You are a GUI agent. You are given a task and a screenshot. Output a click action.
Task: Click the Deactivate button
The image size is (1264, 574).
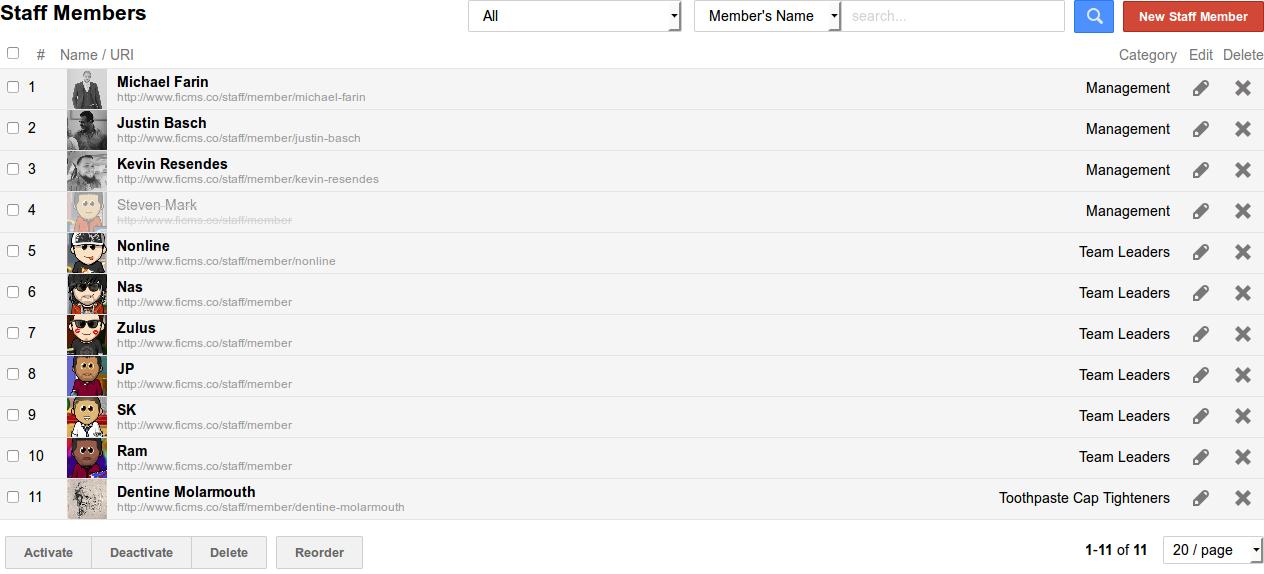141,553
